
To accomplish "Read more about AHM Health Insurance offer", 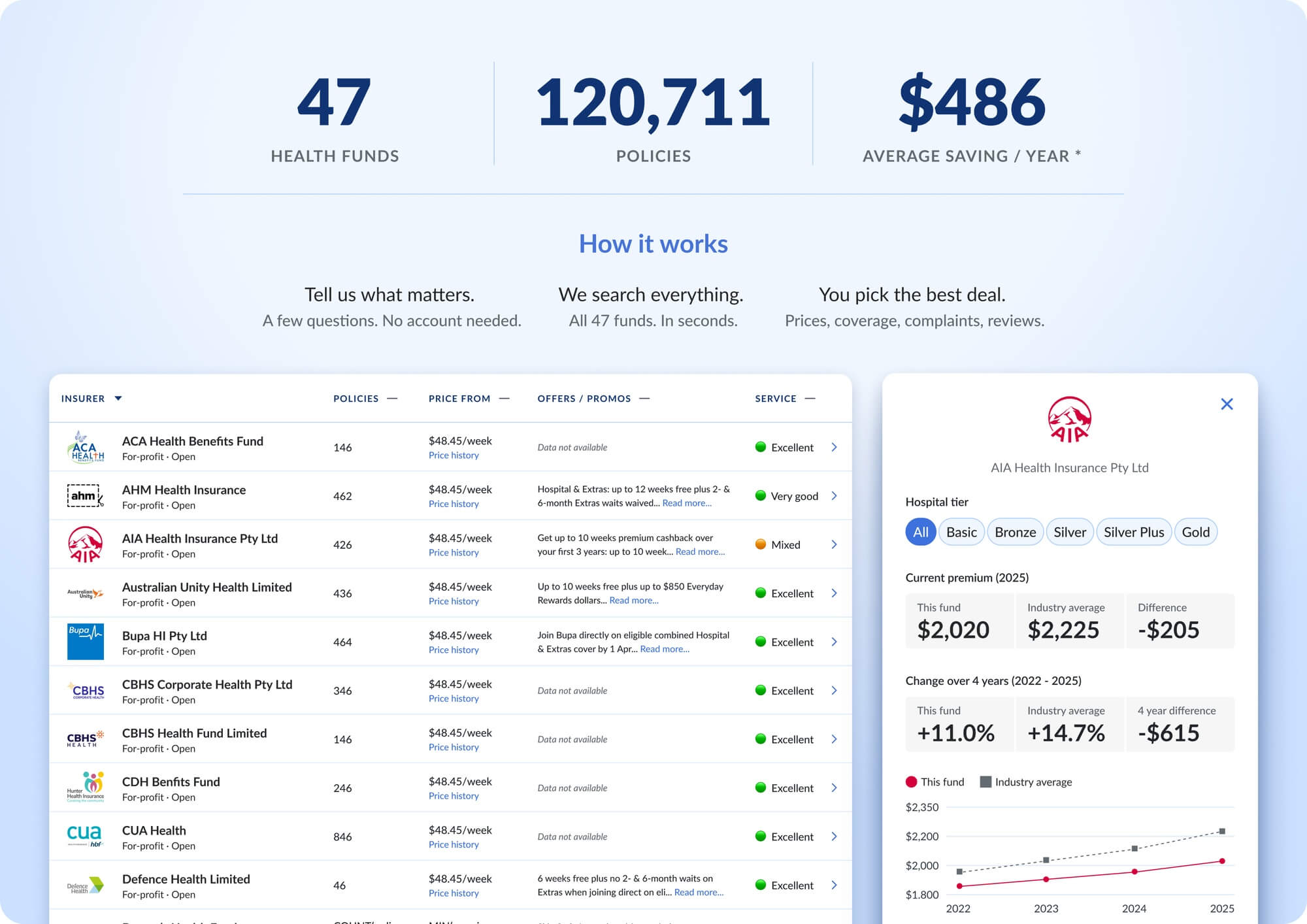I will (687, 503).
